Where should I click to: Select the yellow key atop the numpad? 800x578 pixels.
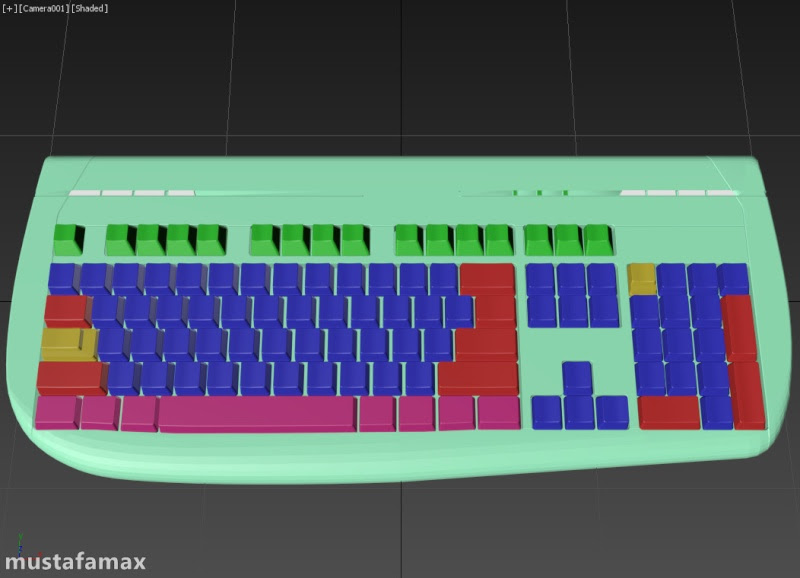pos(642,279)
